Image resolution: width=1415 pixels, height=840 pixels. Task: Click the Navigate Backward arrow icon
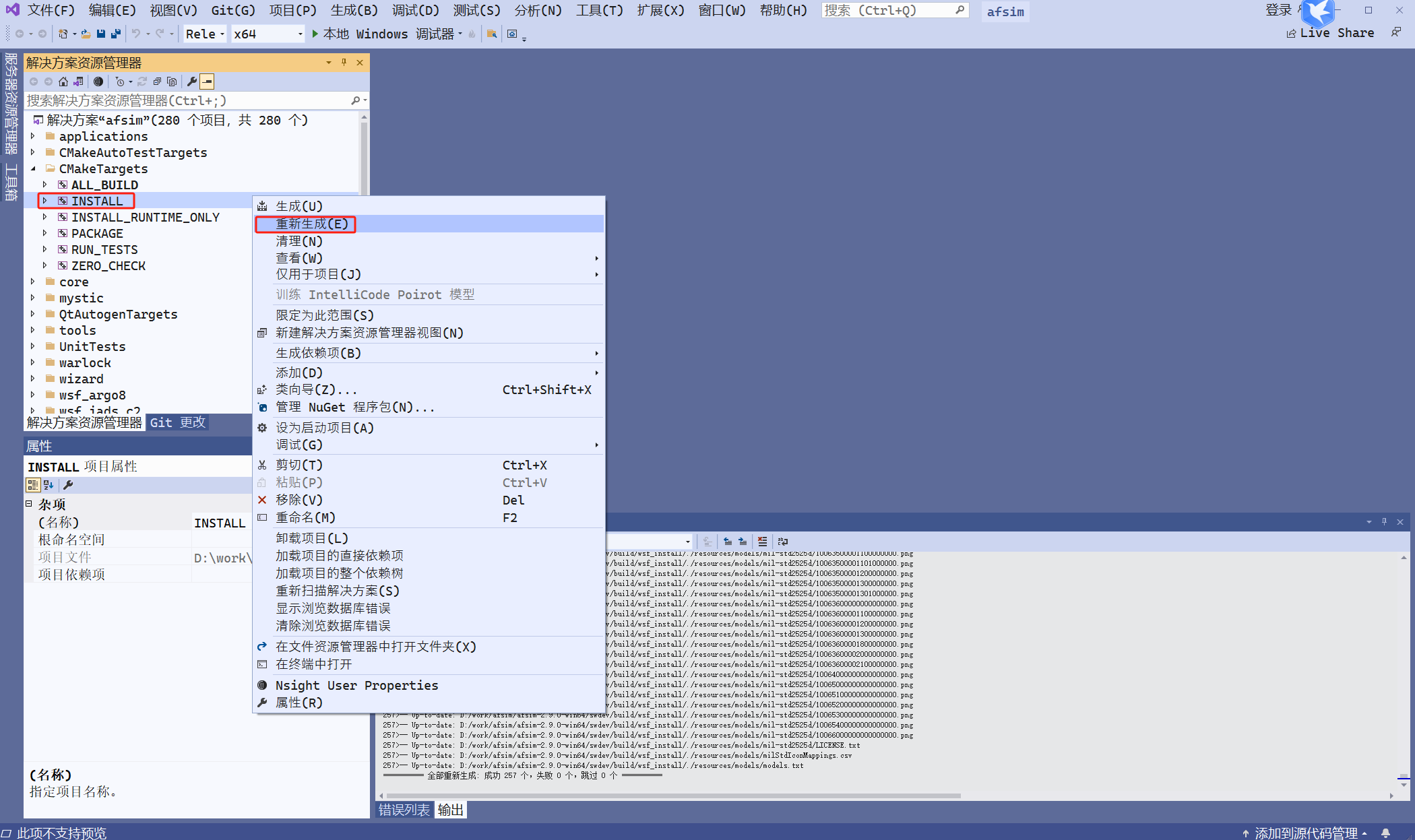pyautogui.click(x=19, y=34)
